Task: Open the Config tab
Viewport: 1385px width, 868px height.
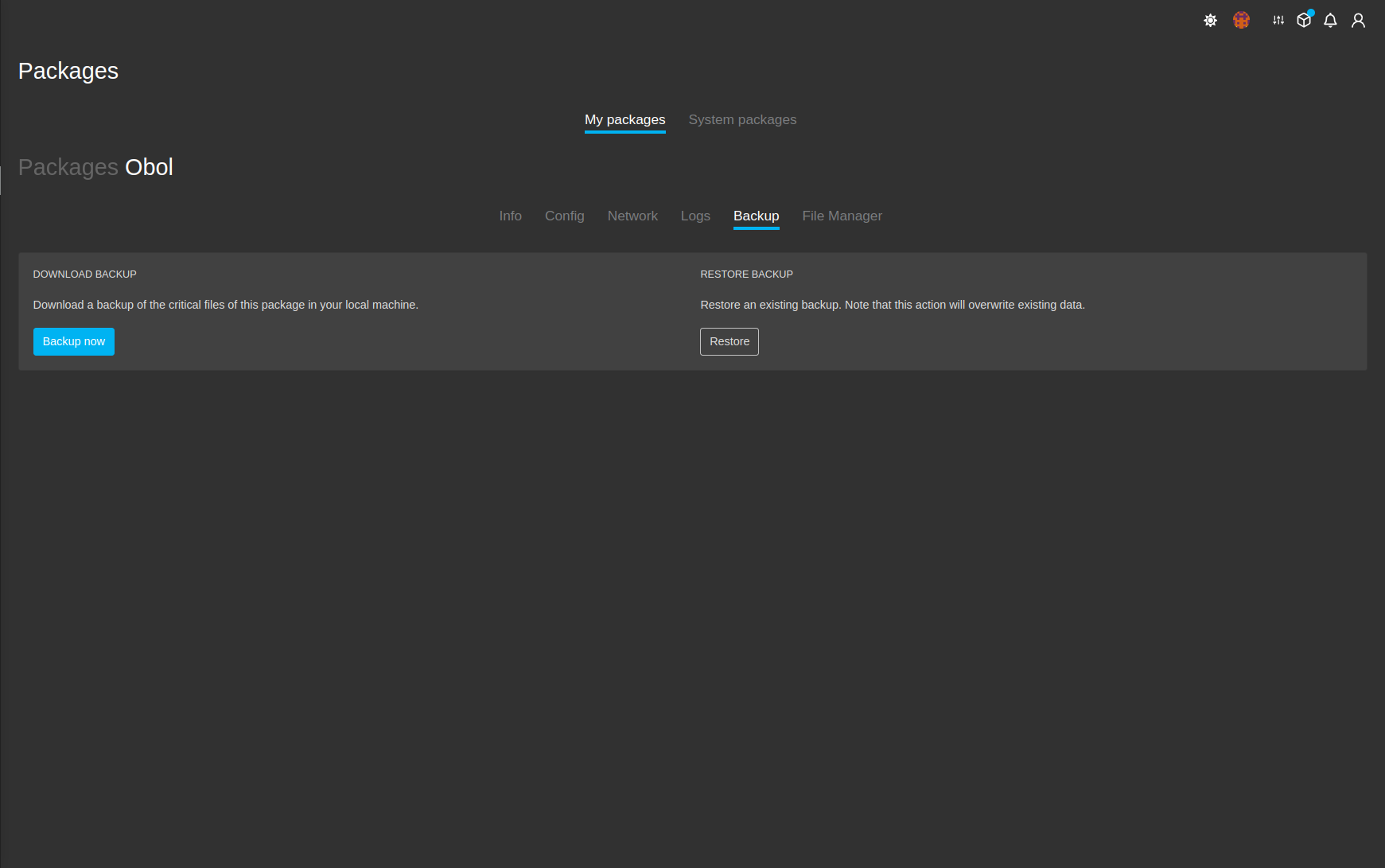Action: pyautogui.click(x=564, y=216)
